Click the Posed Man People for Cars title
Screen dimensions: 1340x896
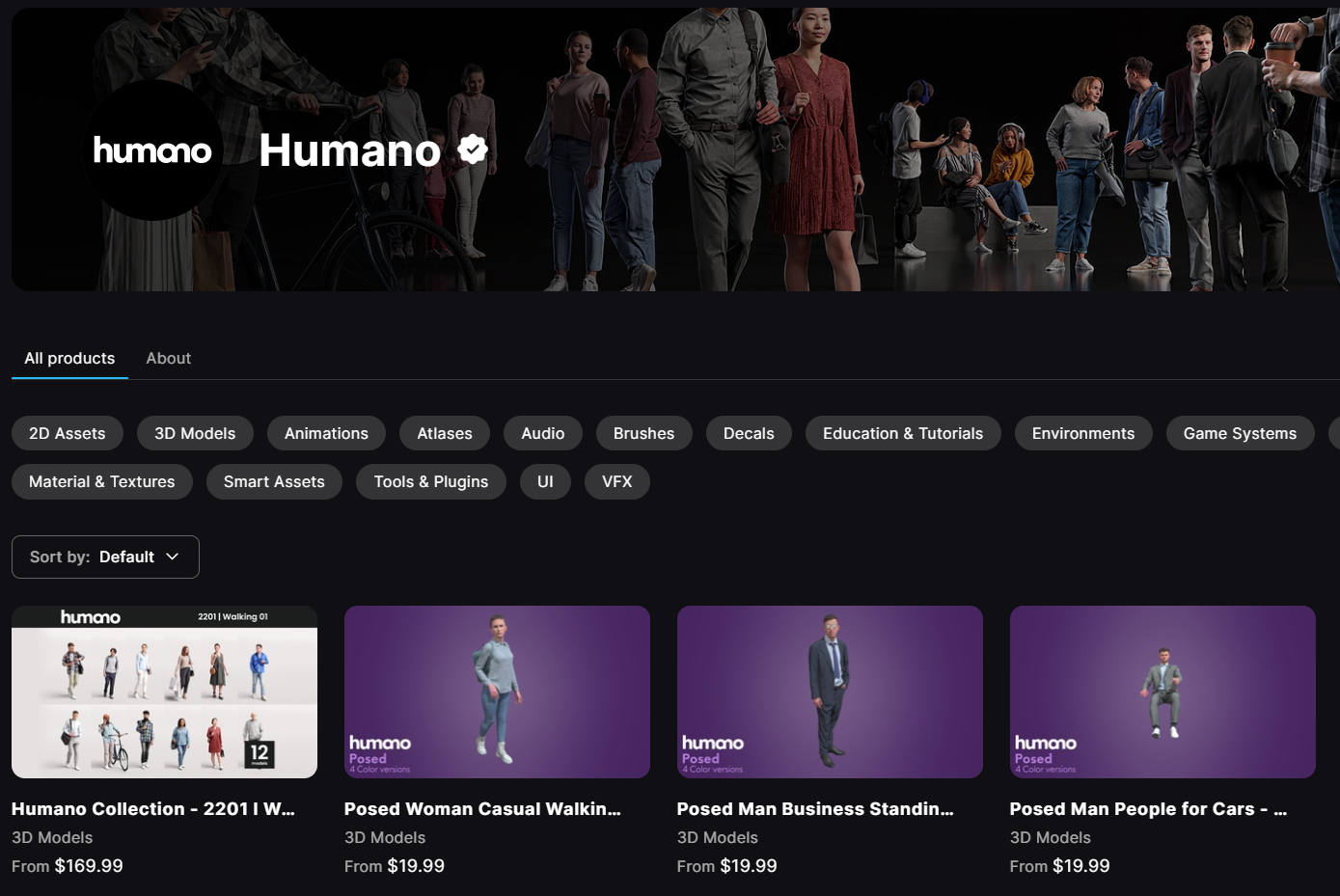pos(1148,809)
